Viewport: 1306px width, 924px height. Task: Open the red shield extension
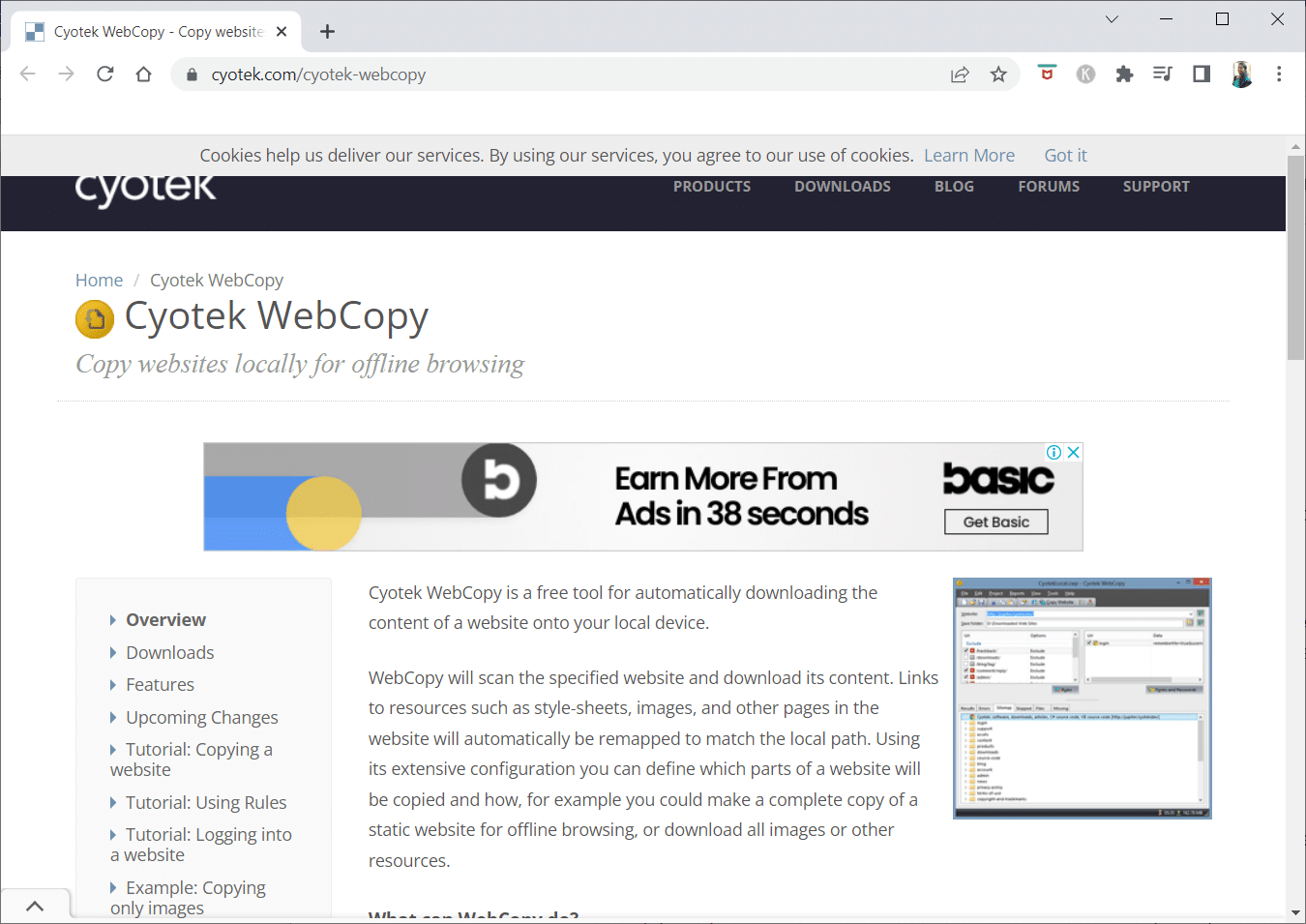click(x=1047, y=74)
